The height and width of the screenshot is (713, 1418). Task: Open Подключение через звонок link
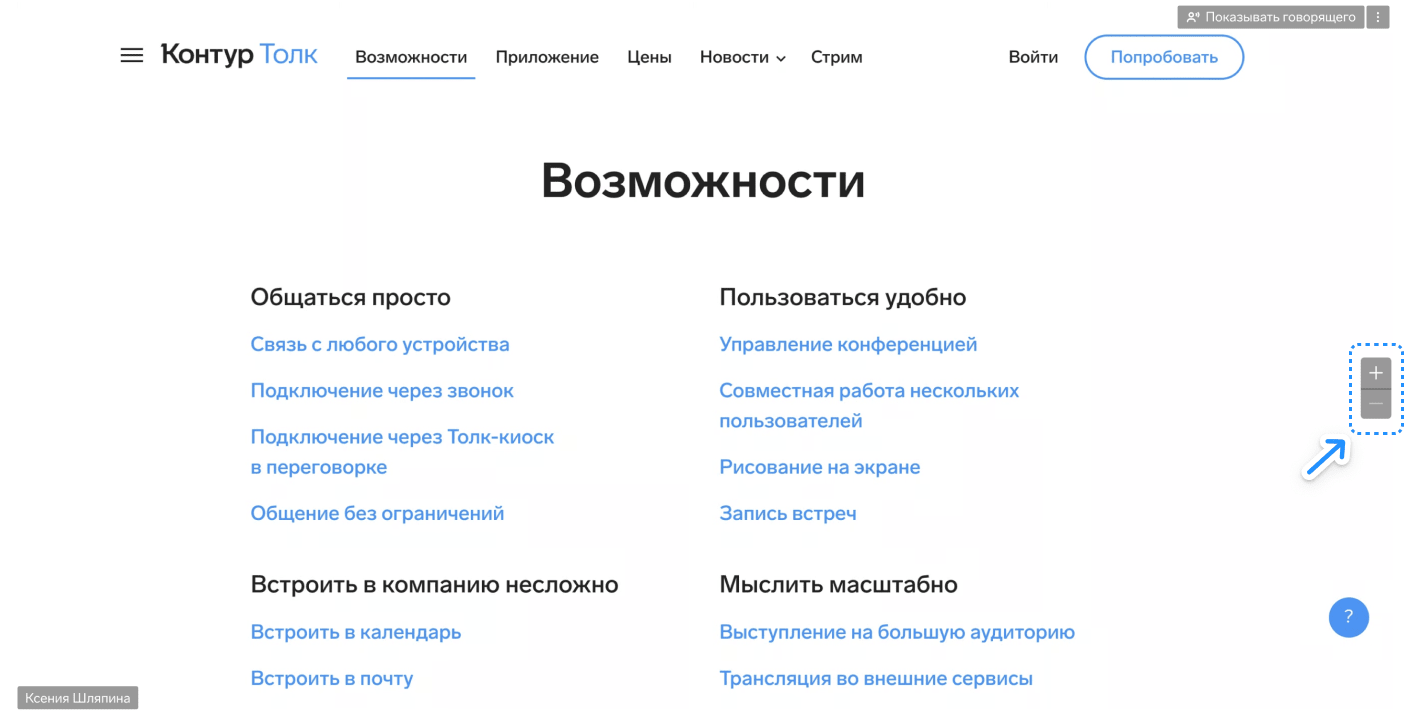point(382,391)
